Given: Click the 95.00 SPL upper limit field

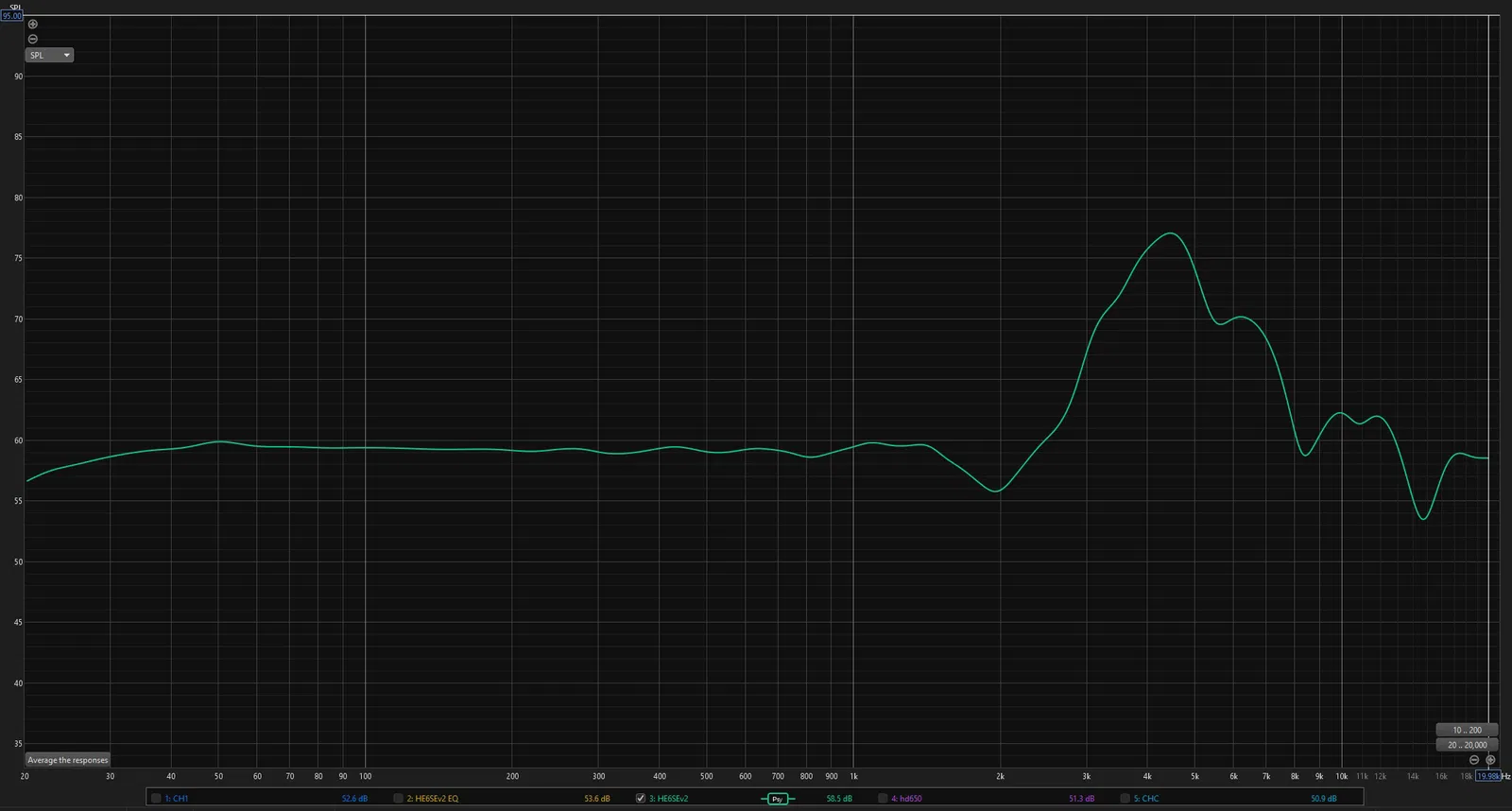Looking at the screenshot, I should [x=12, y=16].
